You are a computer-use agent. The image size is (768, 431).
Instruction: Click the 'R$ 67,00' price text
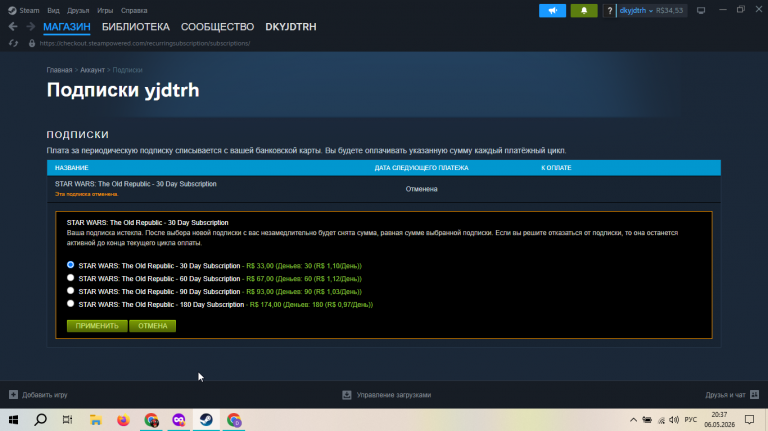[260, 279]
